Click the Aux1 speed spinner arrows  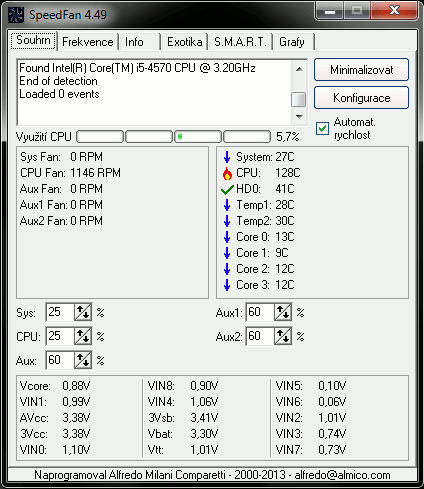[x=283, y=312]
